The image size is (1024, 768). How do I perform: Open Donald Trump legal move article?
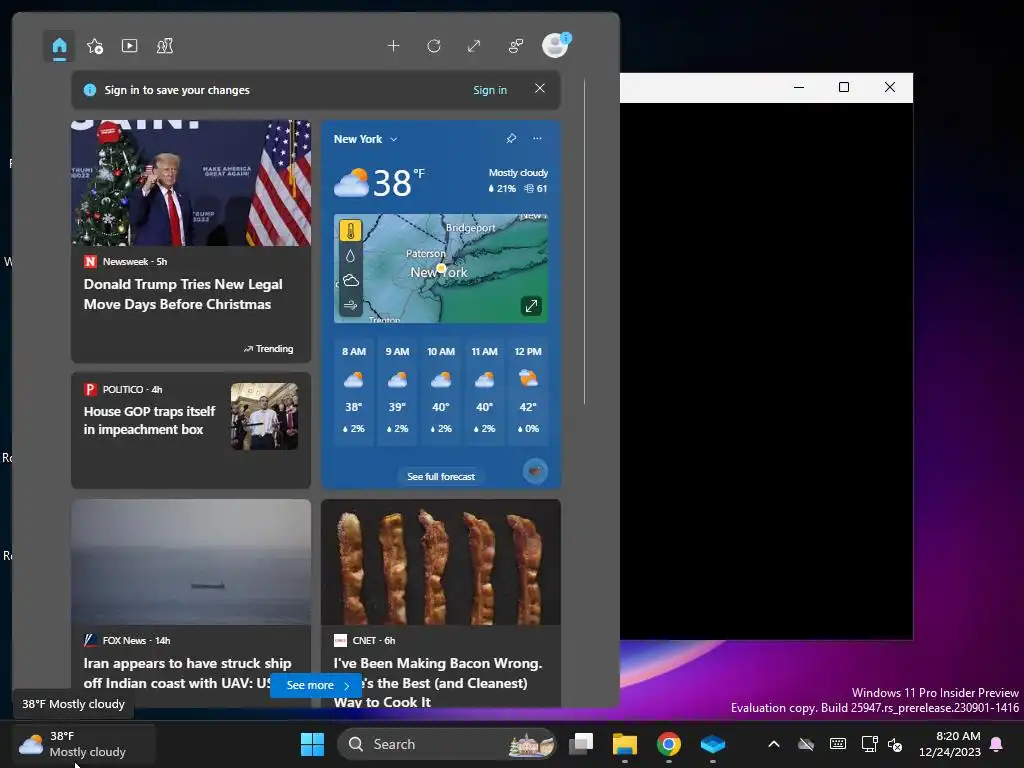pos(191,241)
